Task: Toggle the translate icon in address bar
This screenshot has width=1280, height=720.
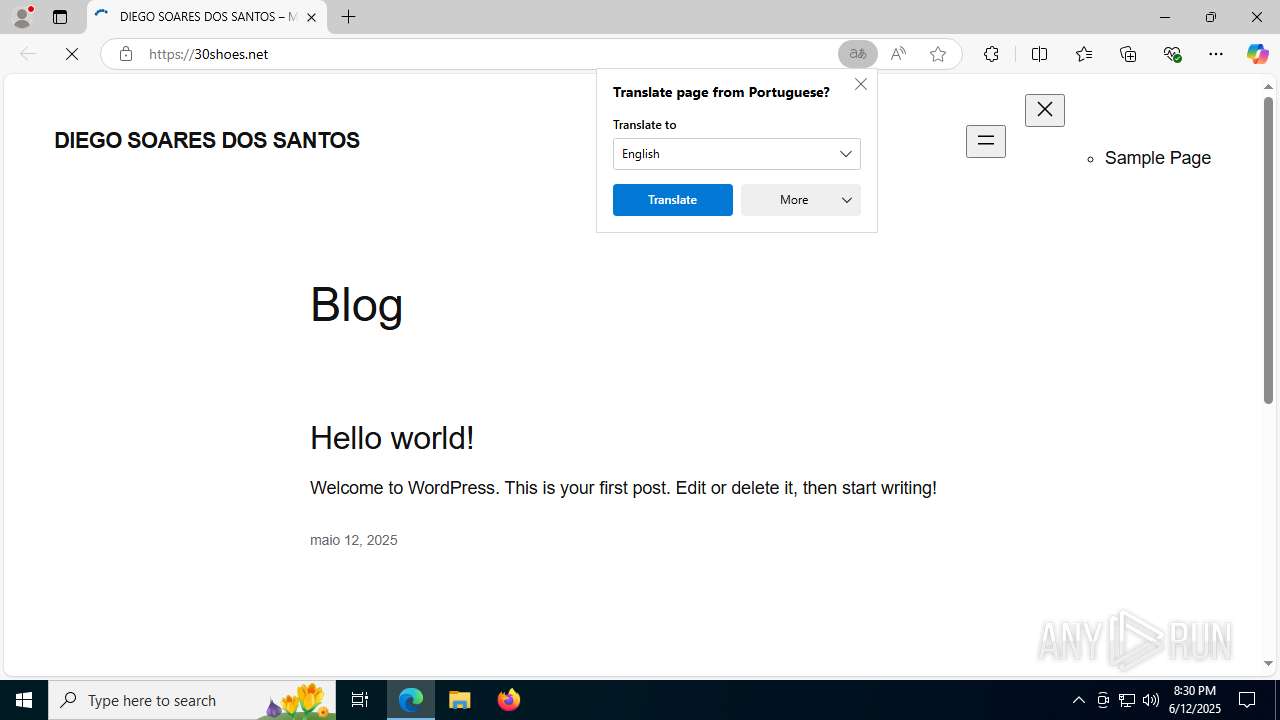Action: [858, 54]
